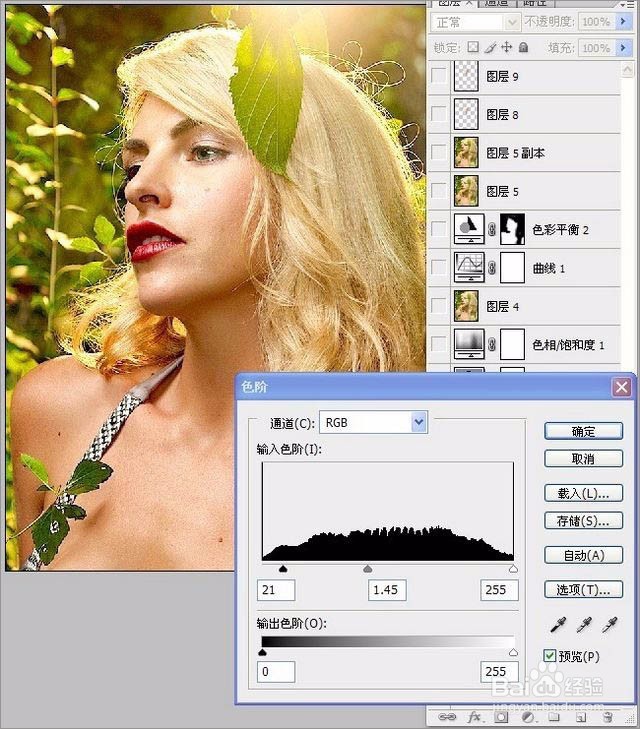Grab the white output levels slider
Viewport: 640px width, 729px height.
point(513,652)
